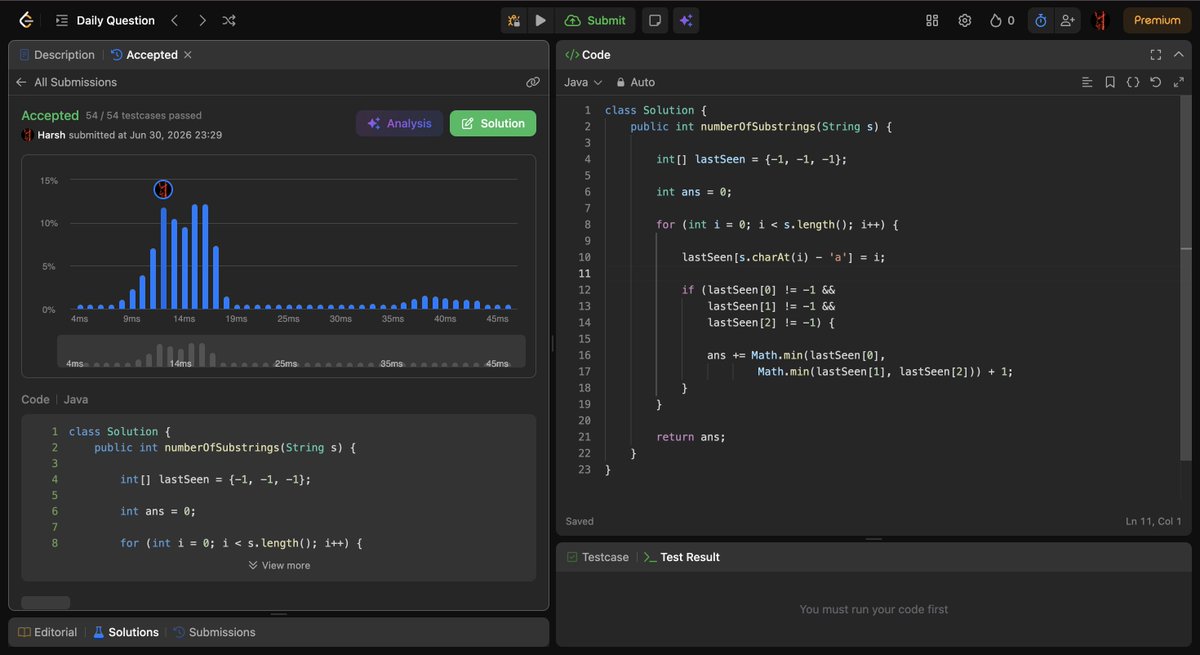Open the problem list panel icon
Screen dimensions: 1200x655
tap(62, 20)
